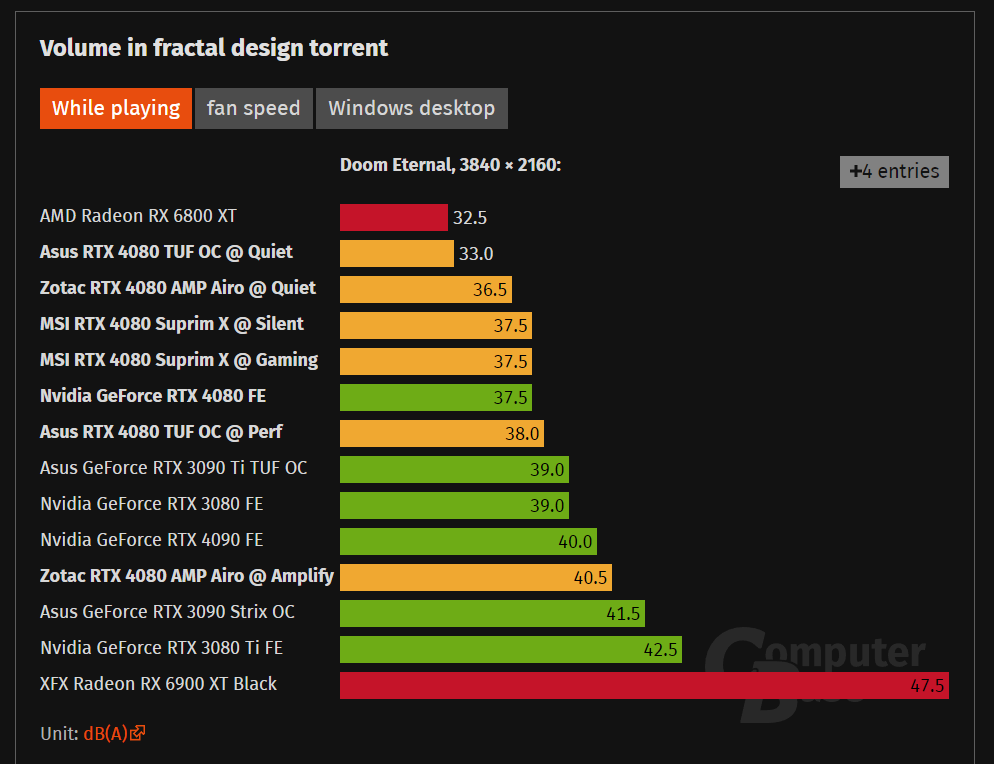Switch to the fan speed tab
Image resolution: width=994 pixels, height=764 pixels.
(x=254, y=108)
